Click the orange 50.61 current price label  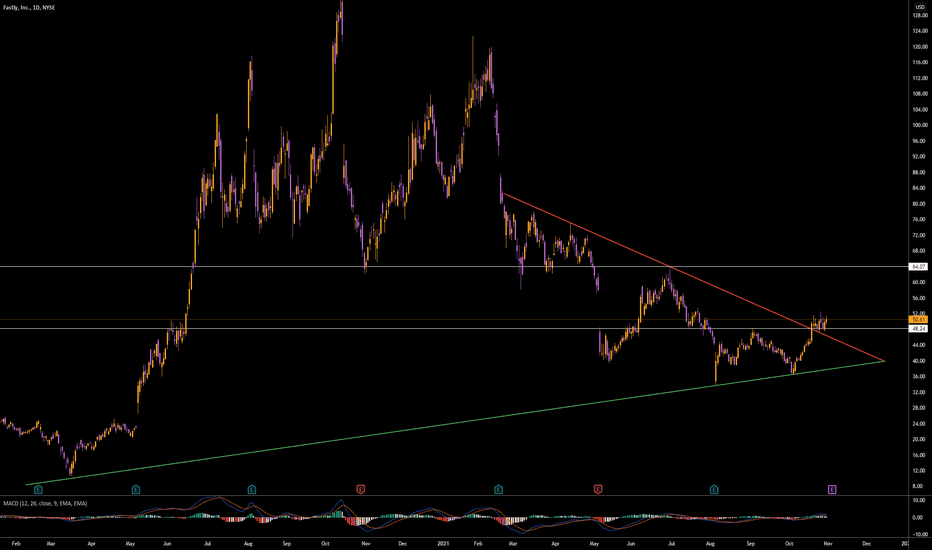click(x=919, y=319)
